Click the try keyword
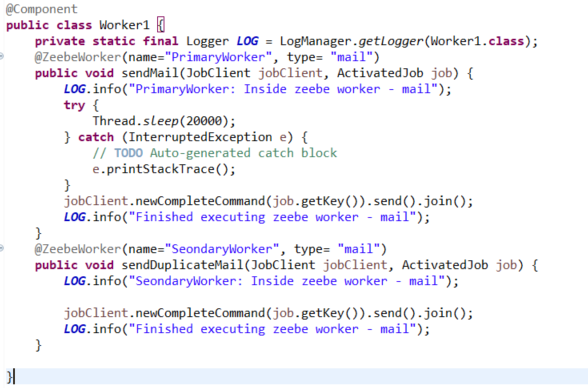Screen dimensions: 588x388 74,105
